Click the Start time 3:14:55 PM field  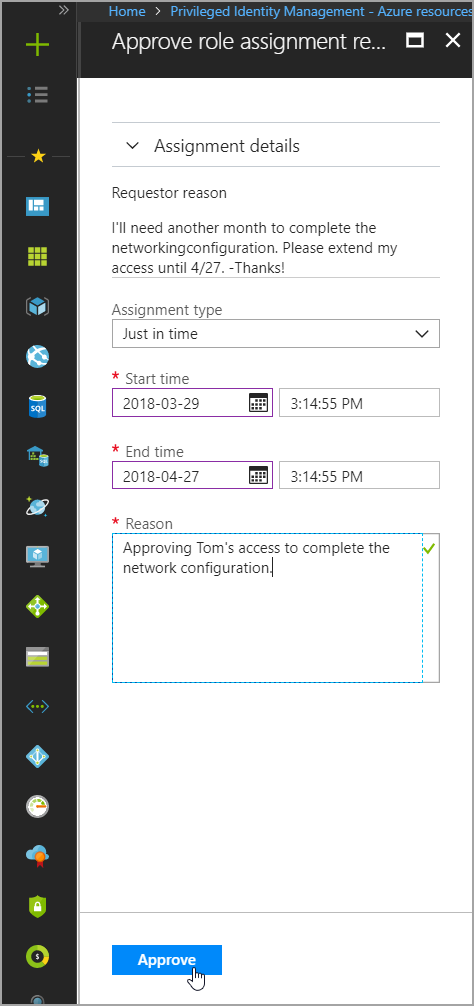(359, 403)
